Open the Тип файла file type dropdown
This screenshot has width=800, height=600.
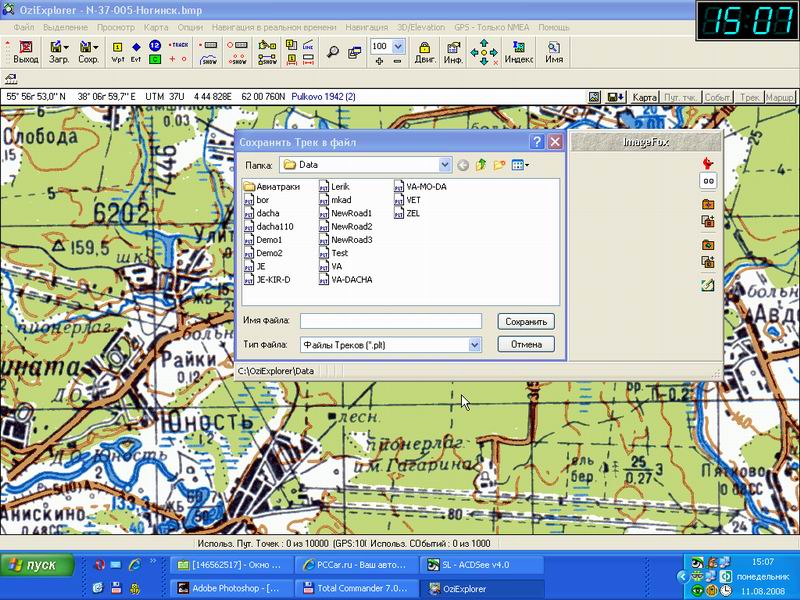pyautogui.click(x=475, y=345)
